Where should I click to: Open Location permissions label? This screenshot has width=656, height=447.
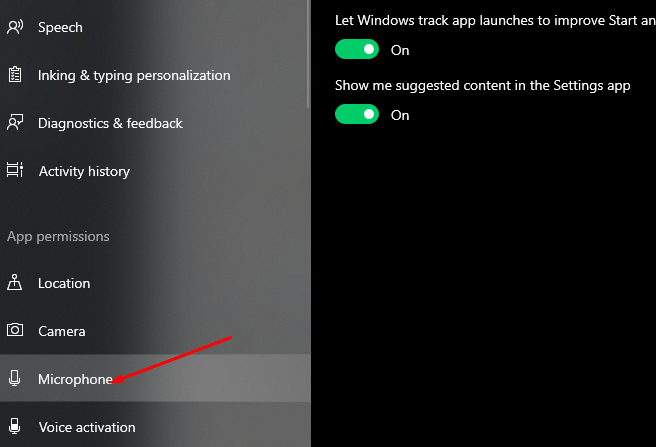click(64, 283)
